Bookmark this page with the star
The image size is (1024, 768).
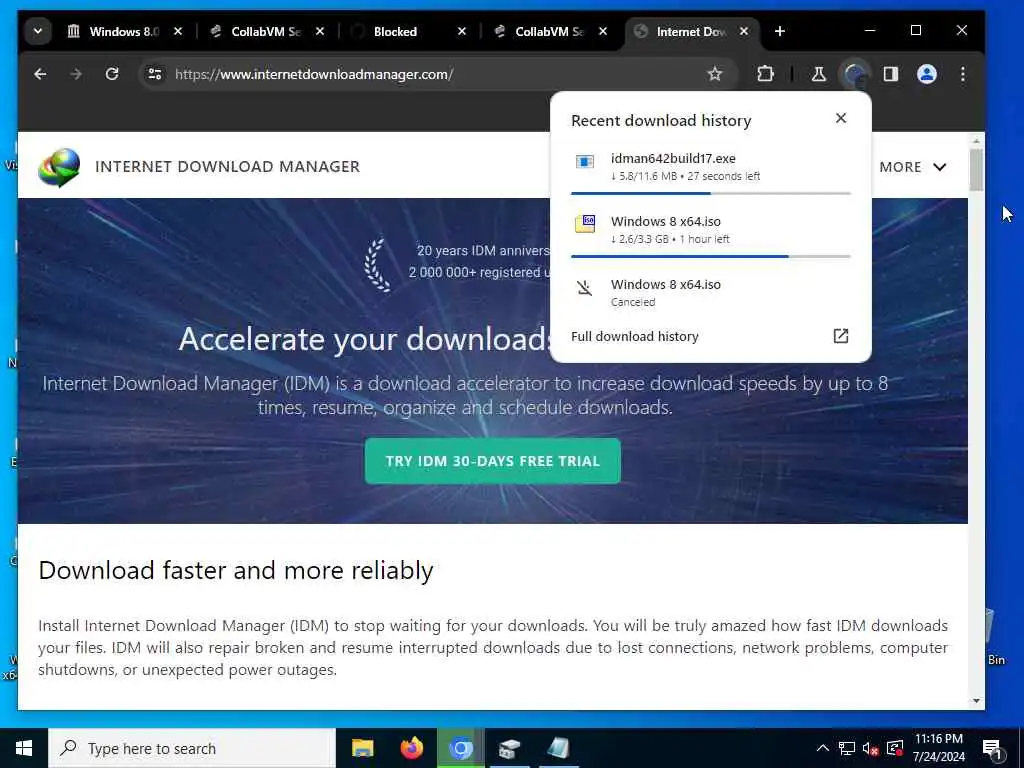[x=715, y=74]
